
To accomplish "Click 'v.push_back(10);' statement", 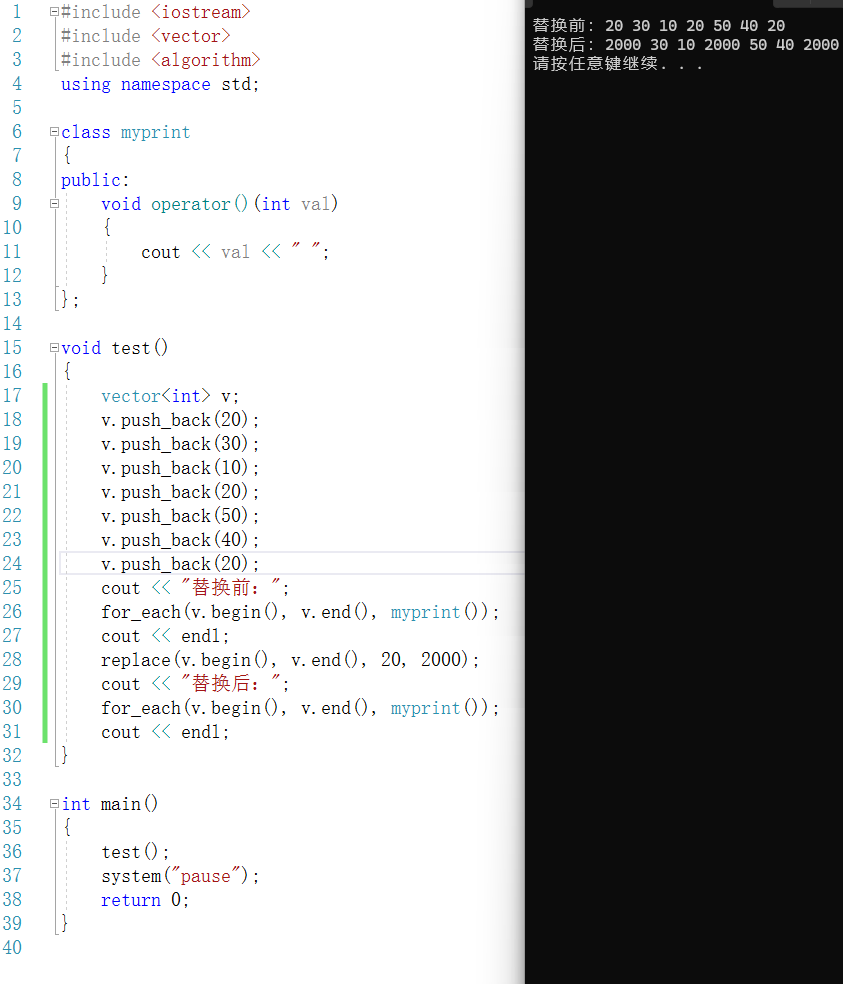I will pos(180,468).
